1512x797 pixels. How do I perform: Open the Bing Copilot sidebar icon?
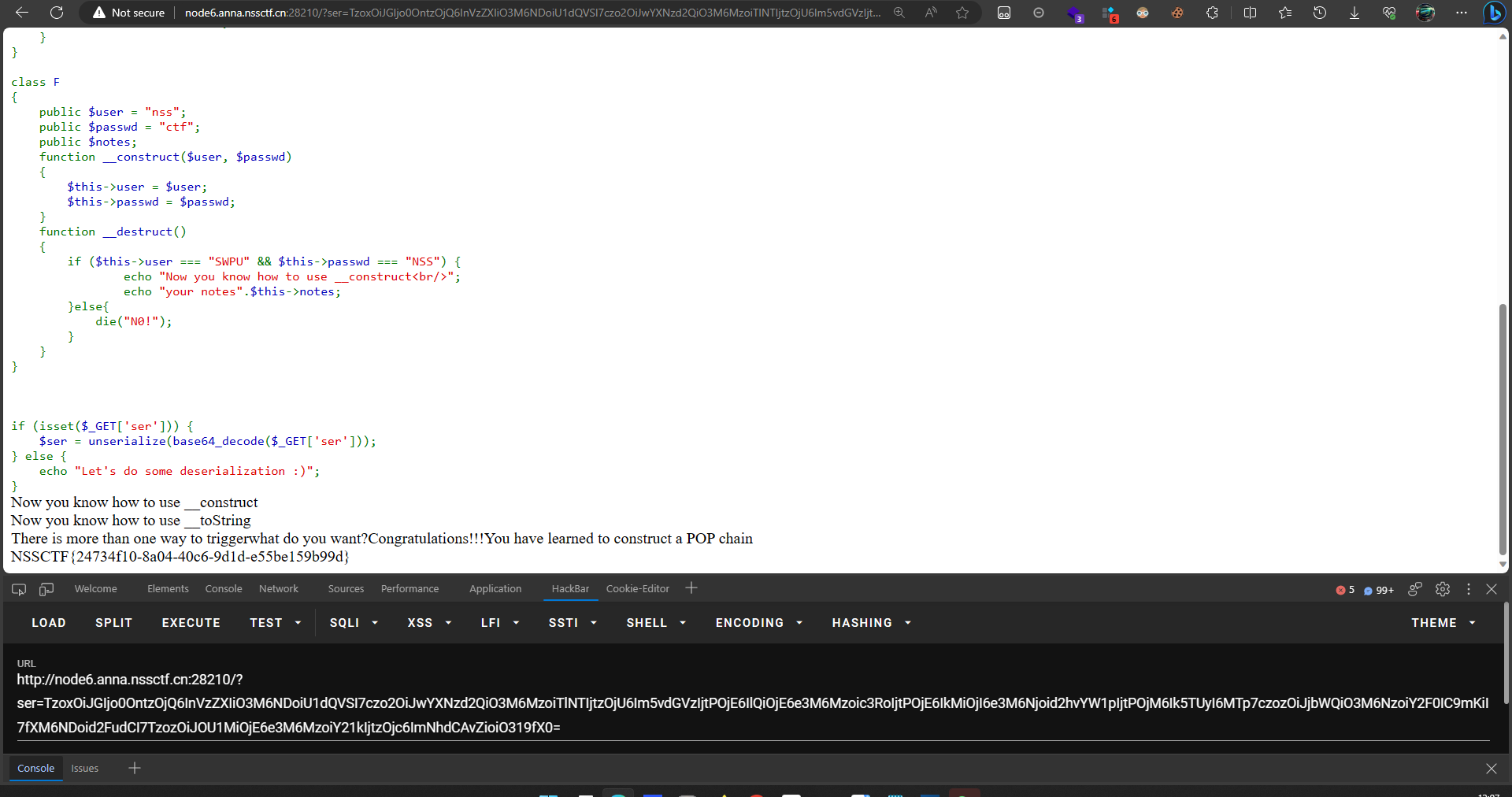click(1494, 13)
